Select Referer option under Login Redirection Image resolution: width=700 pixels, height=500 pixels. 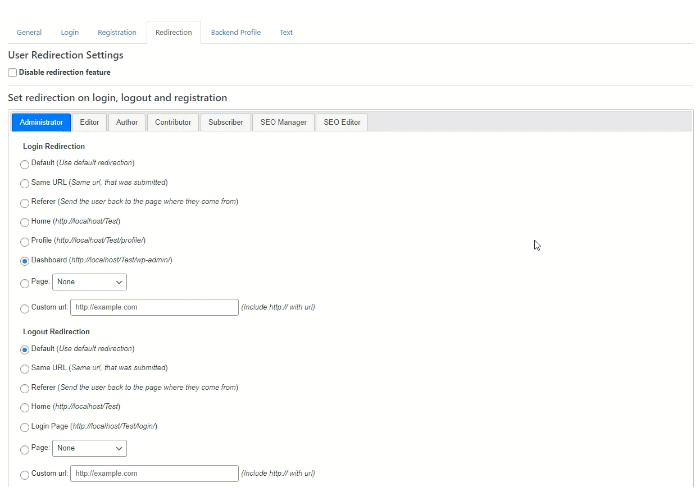coord(25,203)
